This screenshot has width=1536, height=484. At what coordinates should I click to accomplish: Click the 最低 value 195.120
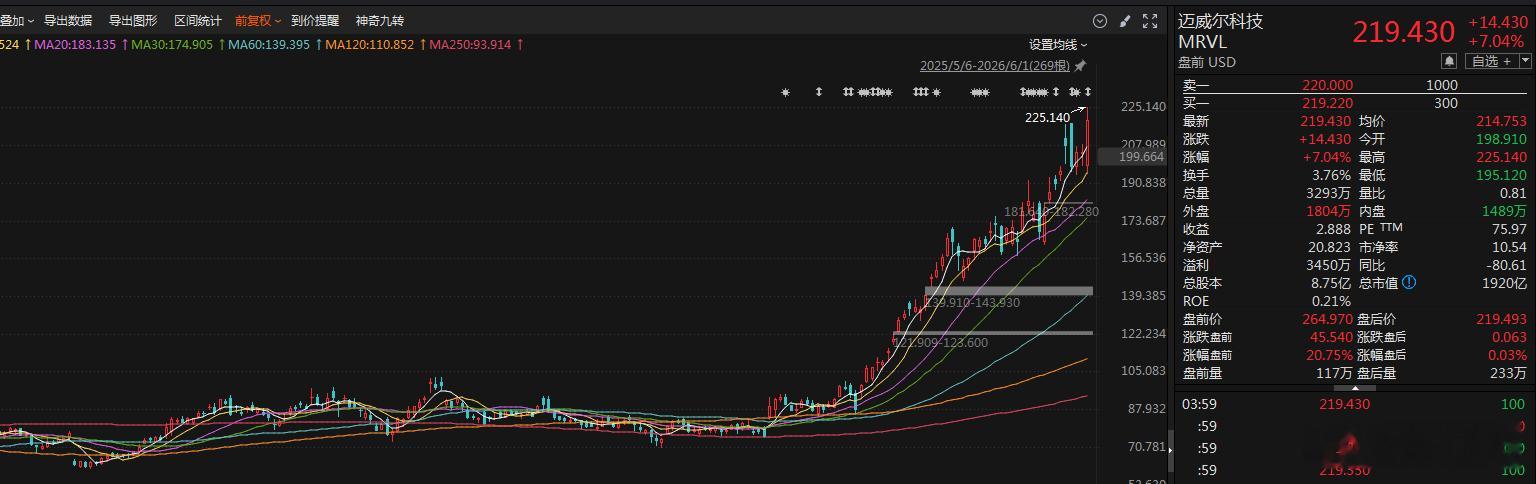pyautogui.click(x=1502, y=175)
